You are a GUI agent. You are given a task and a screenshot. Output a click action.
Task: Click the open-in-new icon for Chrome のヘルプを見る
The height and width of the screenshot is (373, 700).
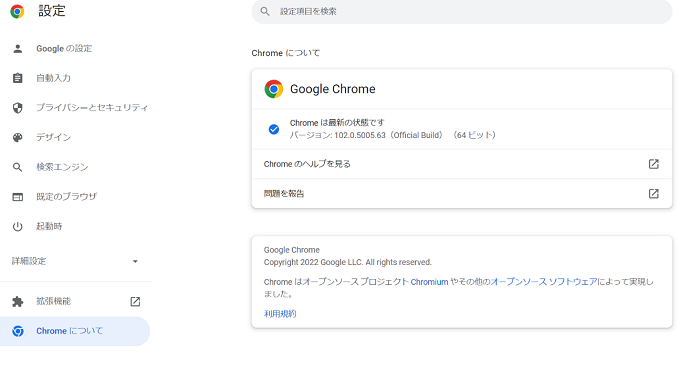coord(654,164)
